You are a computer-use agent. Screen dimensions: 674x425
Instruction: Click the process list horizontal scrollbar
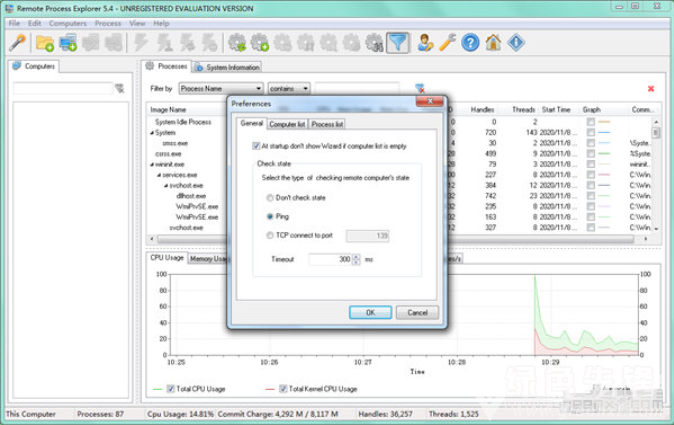395,239
